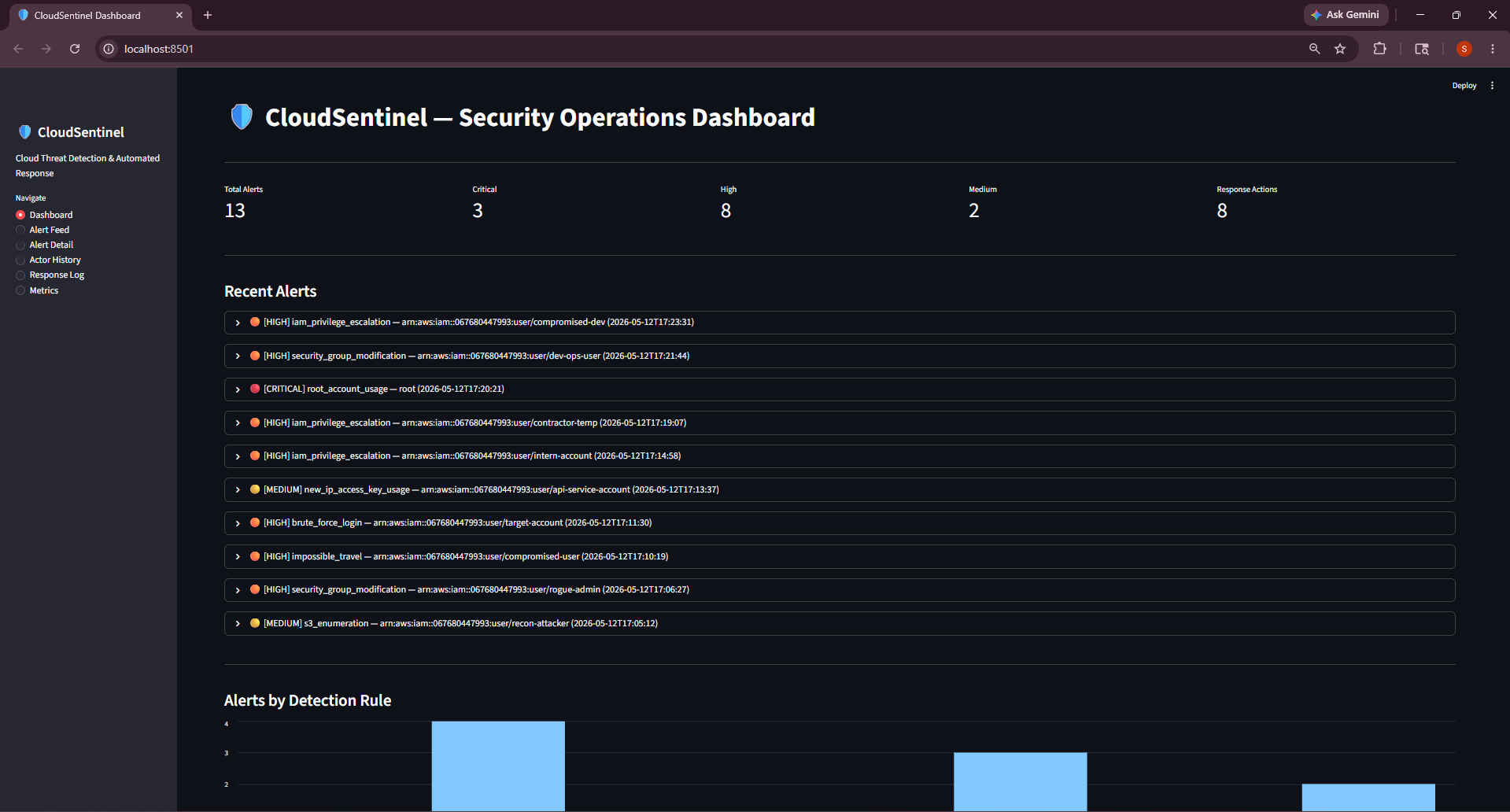Expand the intern-account privilege escalation alert
Screen dimensions: 1510x812
click(x=840, y=456)
